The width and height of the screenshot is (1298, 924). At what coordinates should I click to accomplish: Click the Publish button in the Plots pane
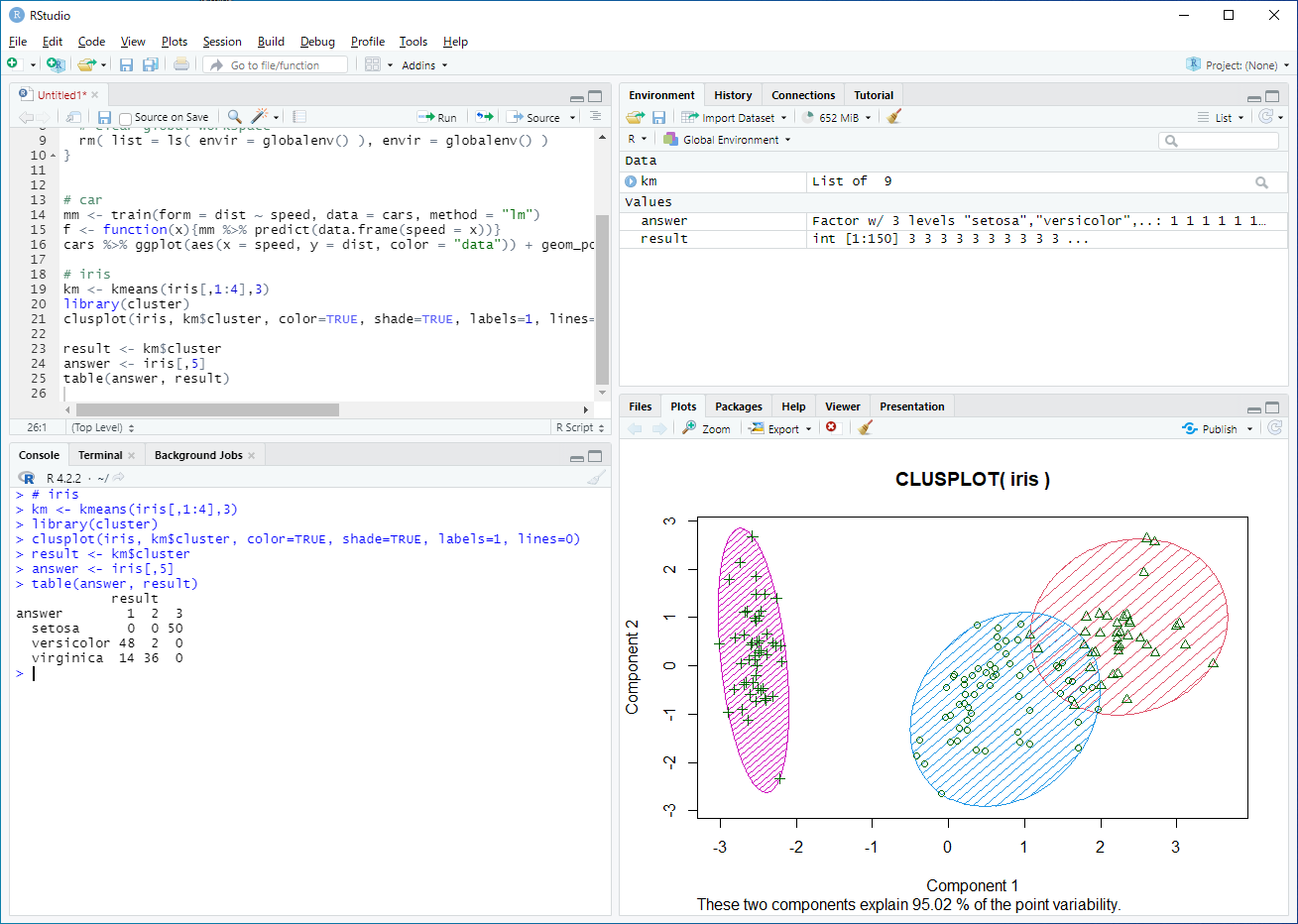click(1218, 428)
